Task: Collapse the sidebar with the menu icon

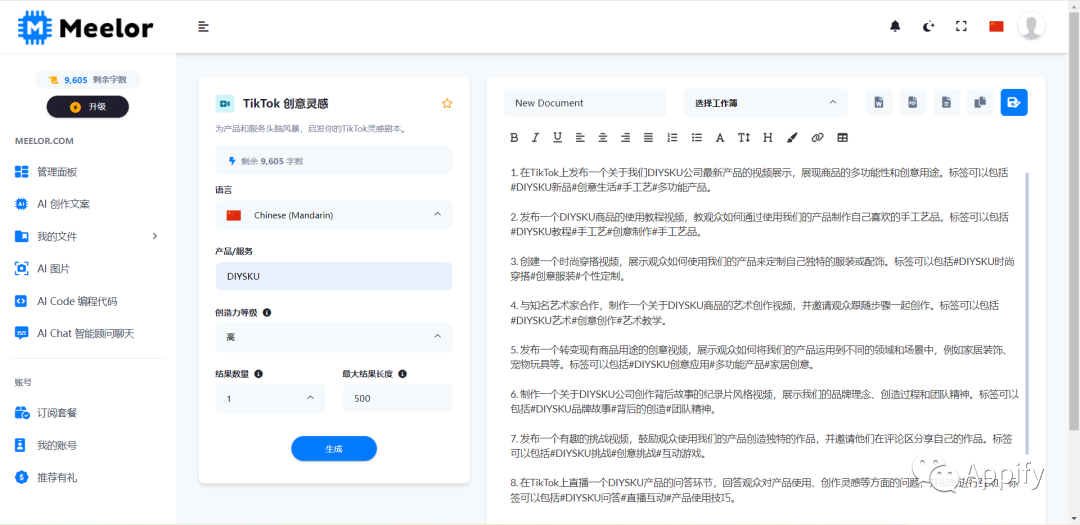Action: coord(203,27)
